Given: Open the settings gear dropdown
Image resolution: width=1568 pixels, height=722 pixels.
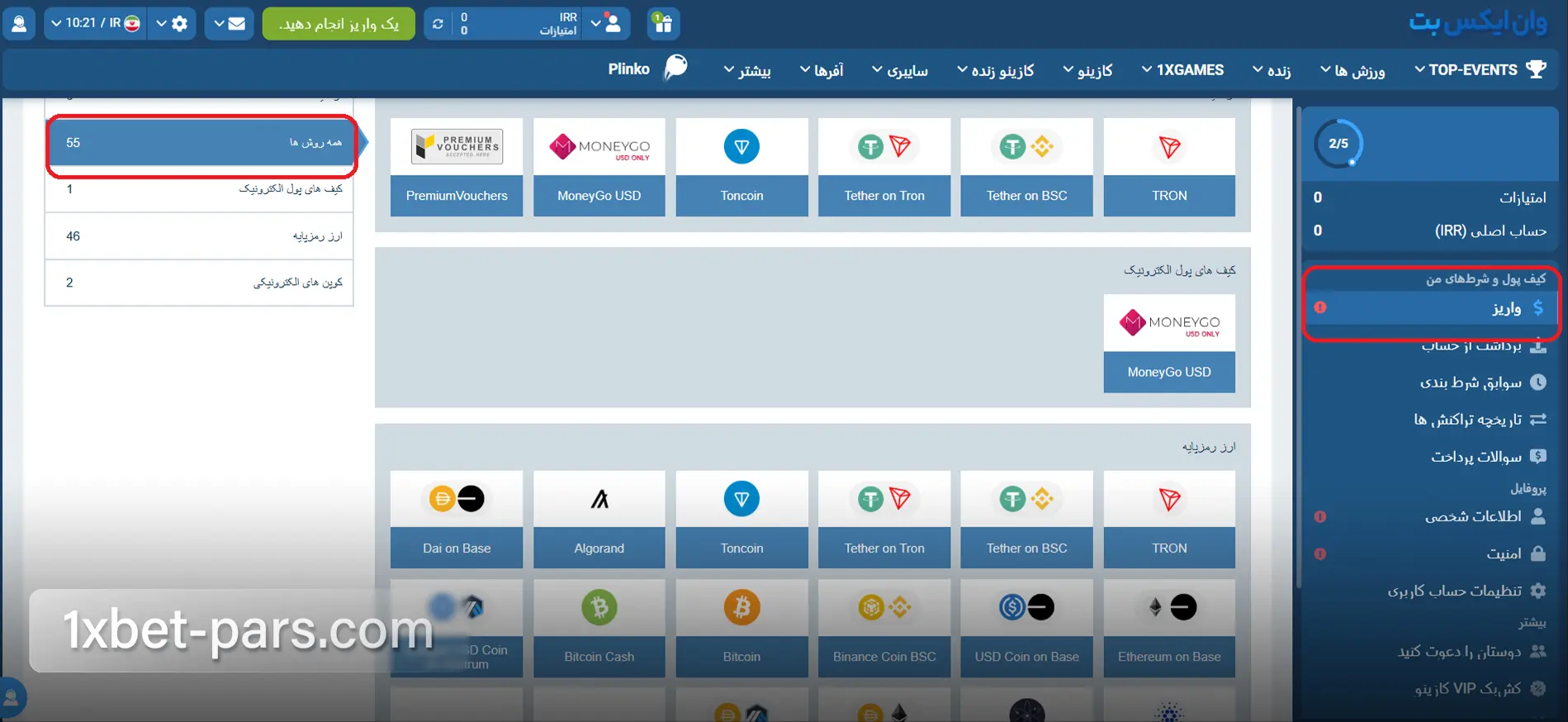Looking at the screenshot, I should [172, 23].
